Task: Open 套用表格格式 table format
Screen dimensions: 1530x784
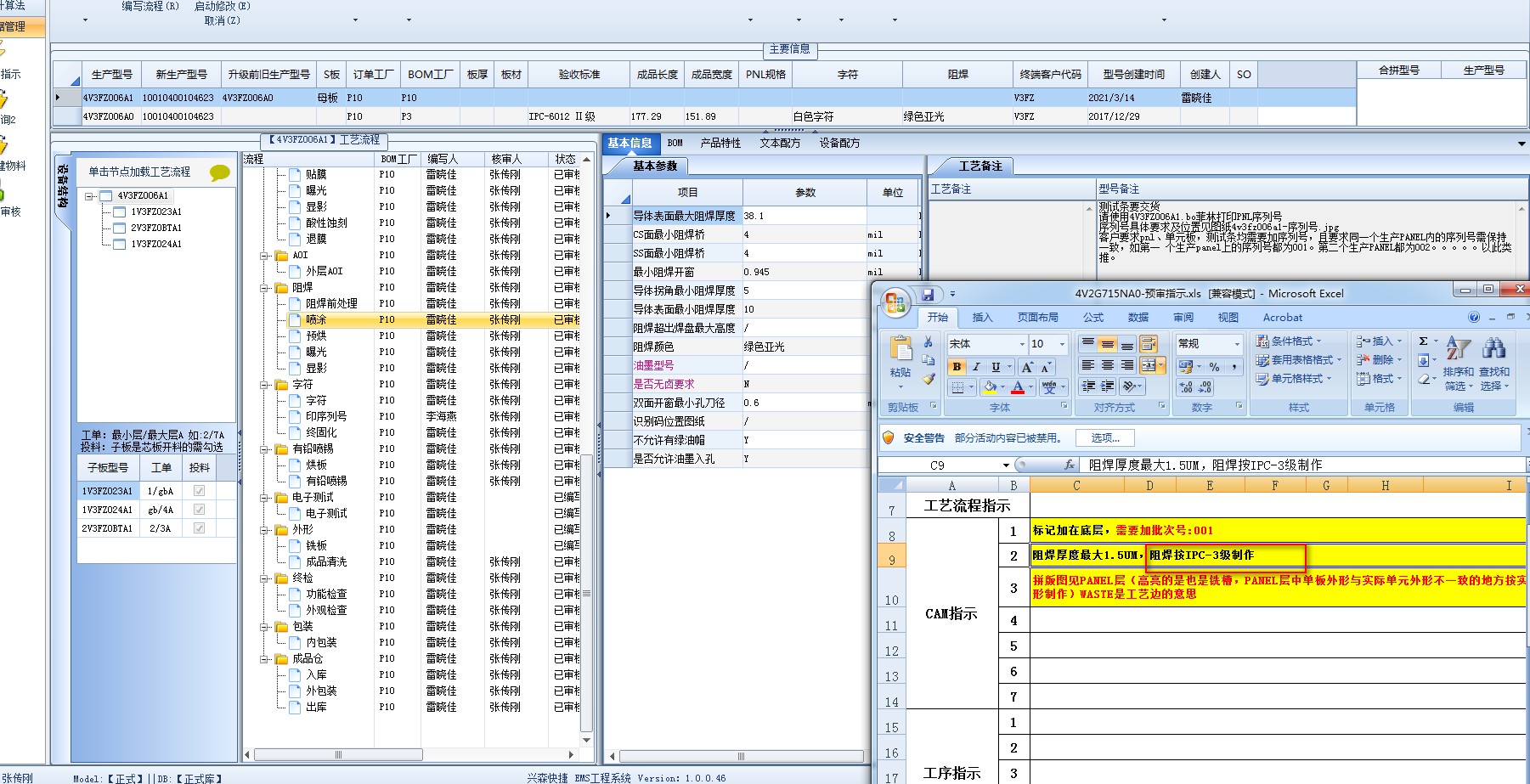Action: [1299, 360]
